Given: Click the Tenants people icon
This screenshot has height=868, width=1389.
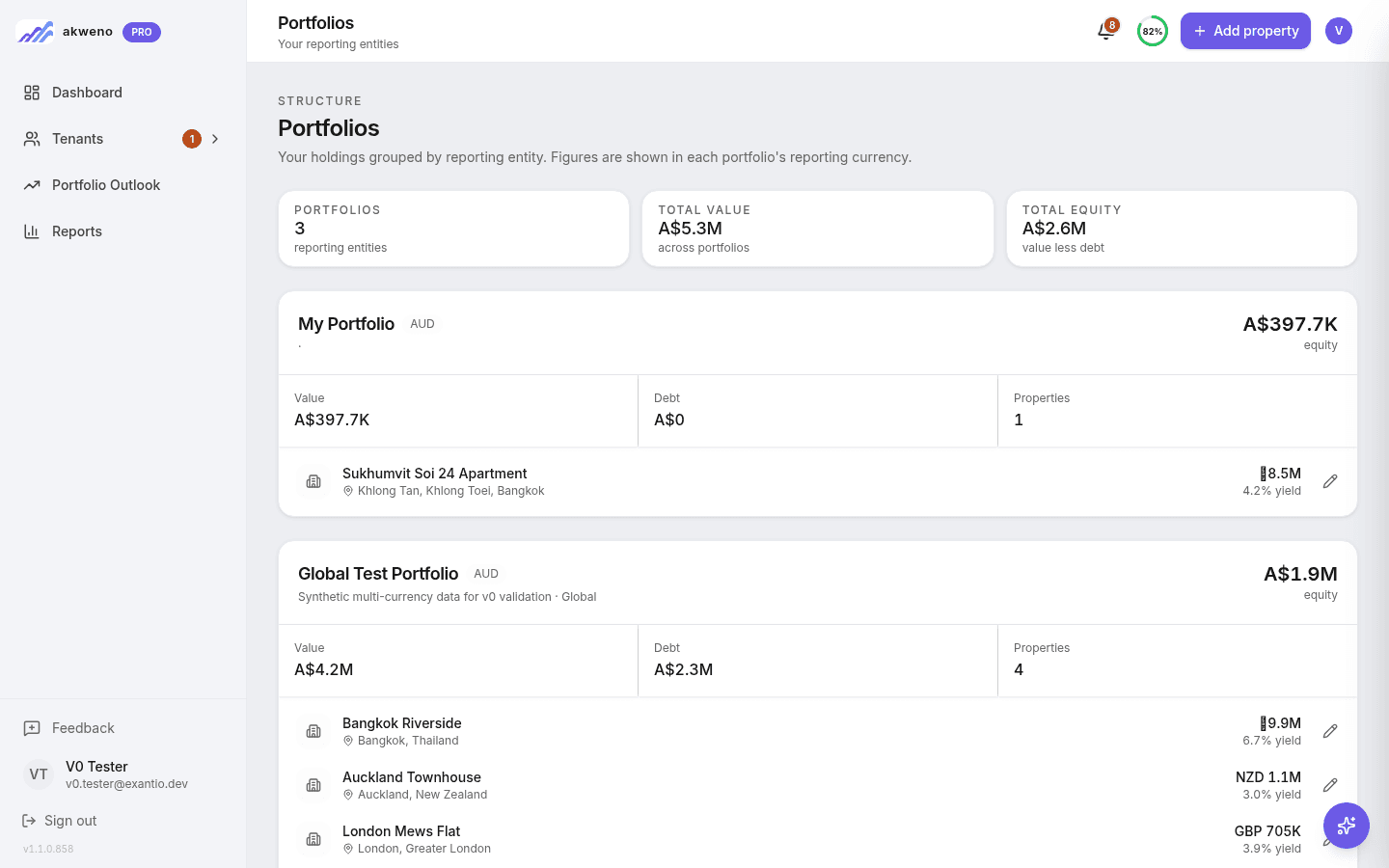Looking at the screenshot, I should pyautogui.click(x=32, y=139).
